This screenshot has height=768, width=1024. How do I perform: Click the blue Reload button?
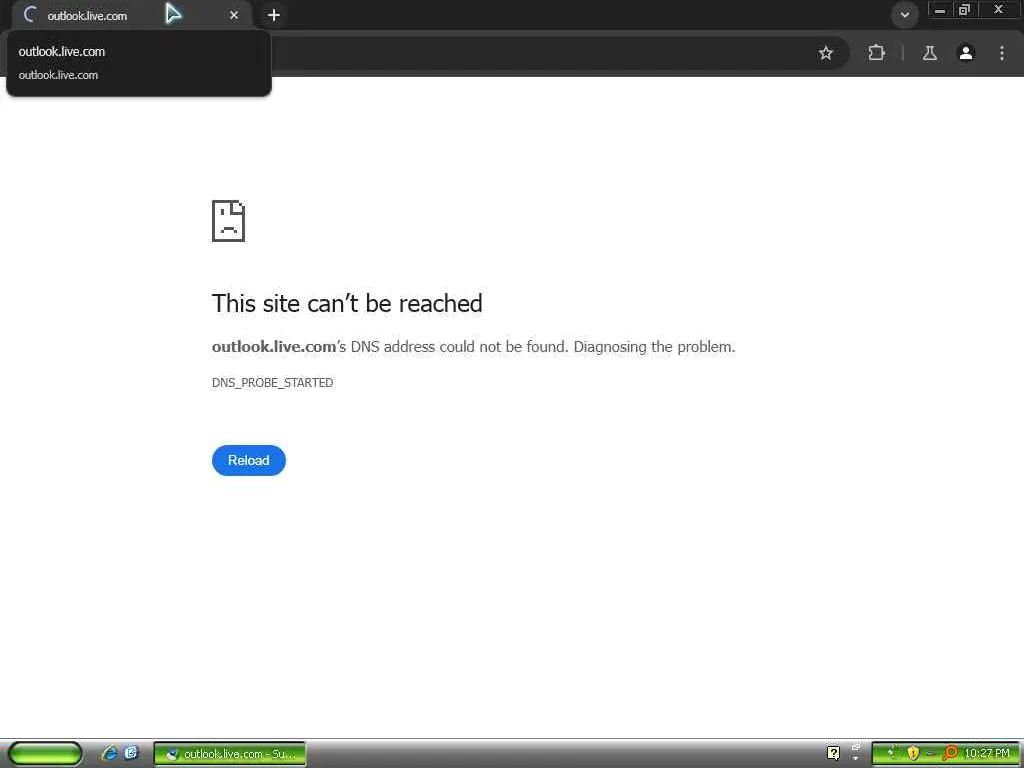click(x=249, y=460)
